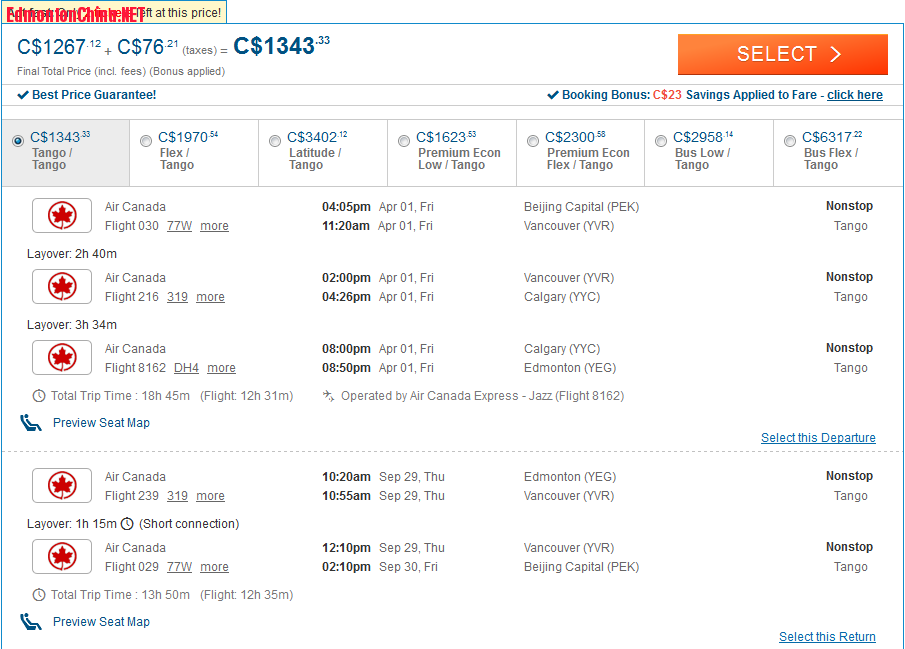Open the booking bonus 'click here' link
Screen dimensions: 905x649
click(x=854, y=95)
